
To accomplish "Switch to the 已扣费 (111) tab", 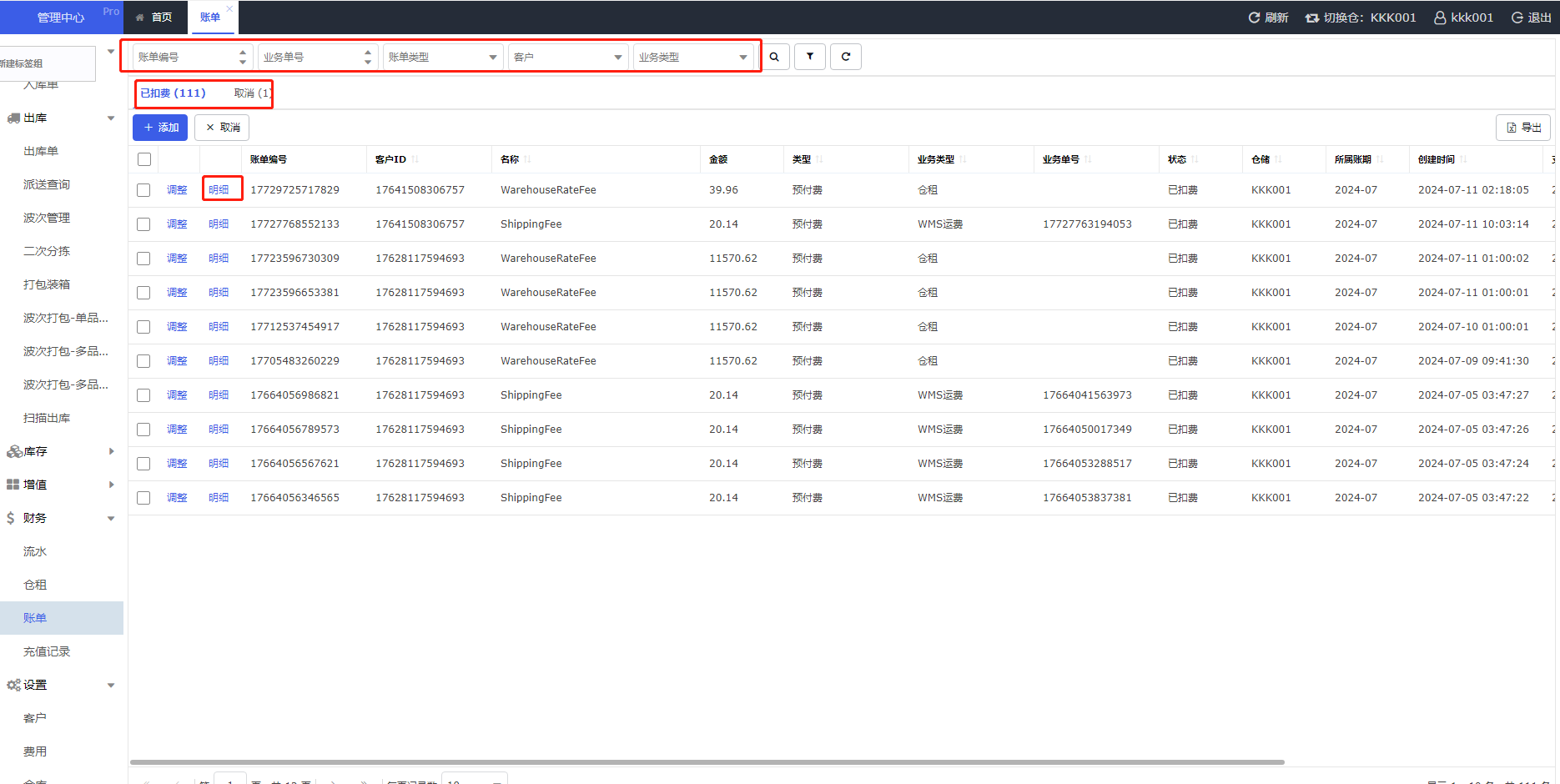I will (173, 93).
